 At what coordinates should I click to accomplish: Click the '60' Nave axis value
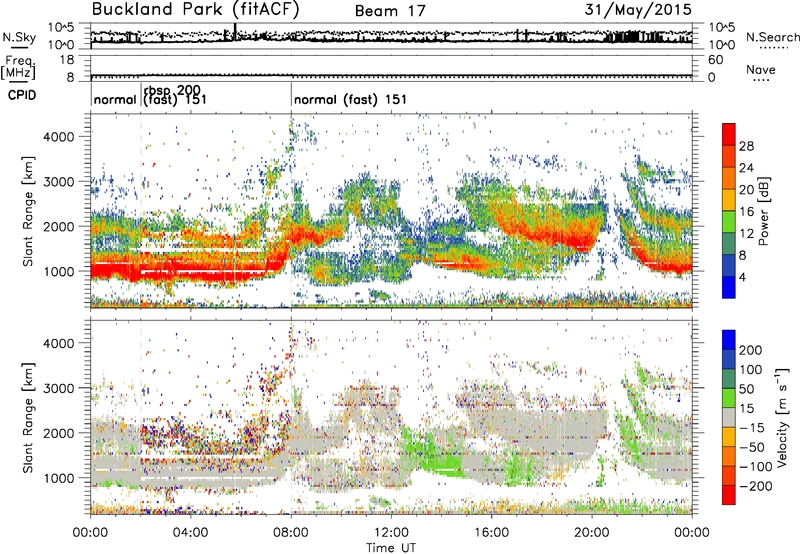coord(715,60)
